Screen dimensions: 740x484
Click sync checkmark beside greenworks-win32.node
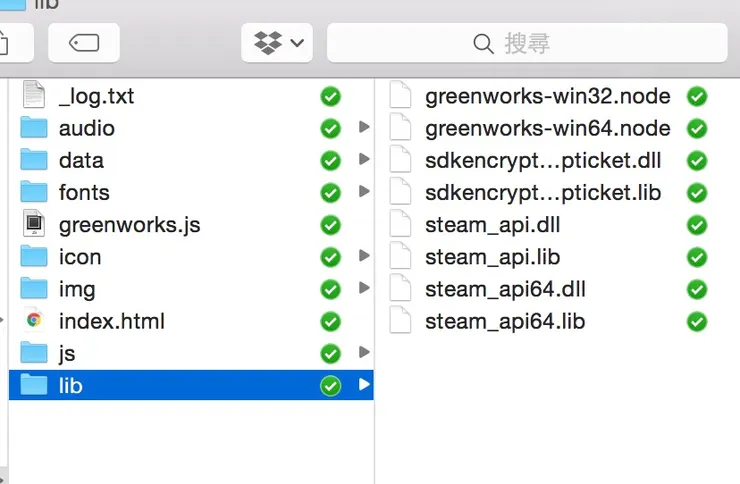click(x=697, y=97)
